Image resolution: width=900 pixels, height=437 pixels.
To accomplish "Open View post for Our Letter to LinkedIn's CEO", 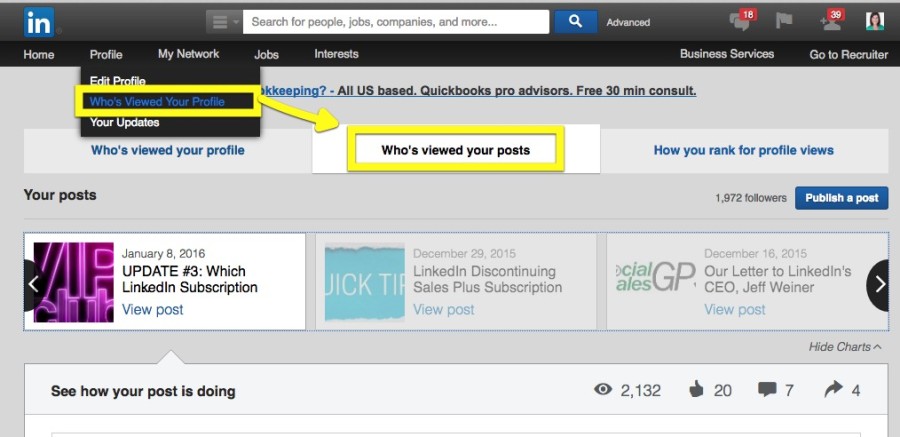I will [x=735, y=310].
